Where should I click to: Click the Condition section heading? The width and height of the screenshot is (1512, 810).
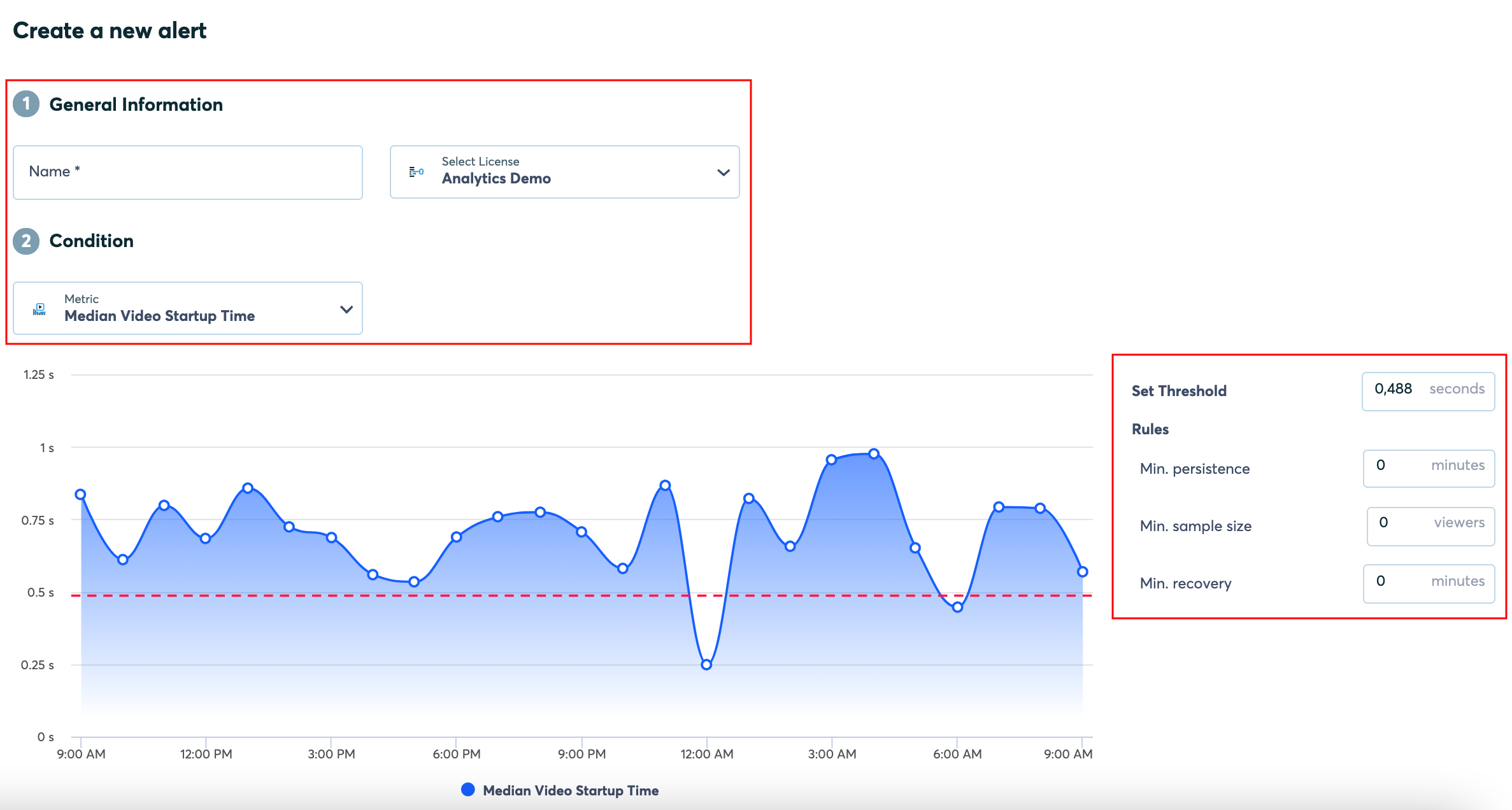coord(92,241)
